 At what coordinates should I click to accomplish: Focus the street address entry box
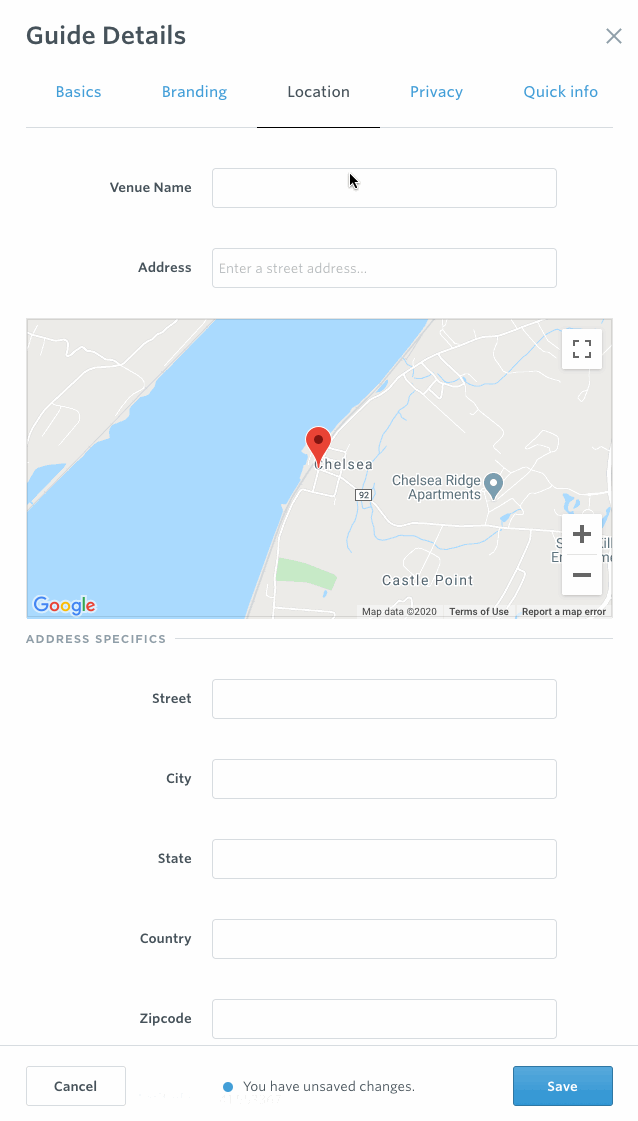[384, 267]
